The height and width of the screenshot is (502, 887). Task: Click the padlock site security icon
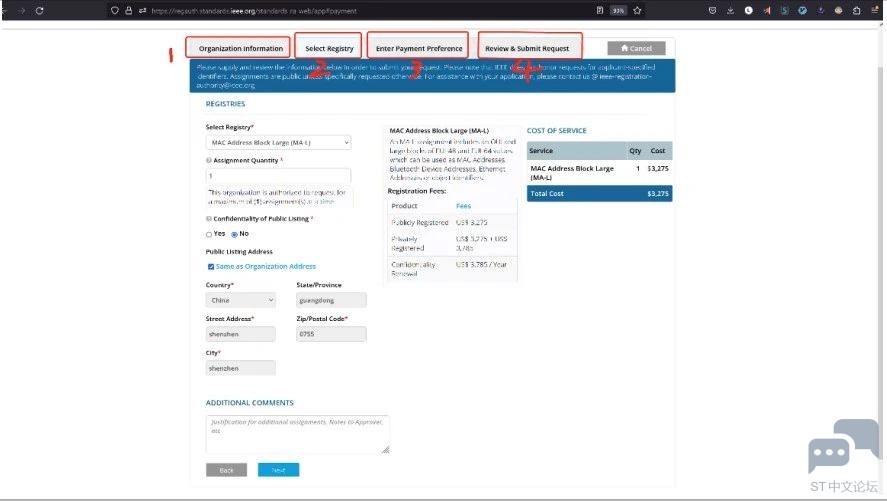[x=128, y=10]
